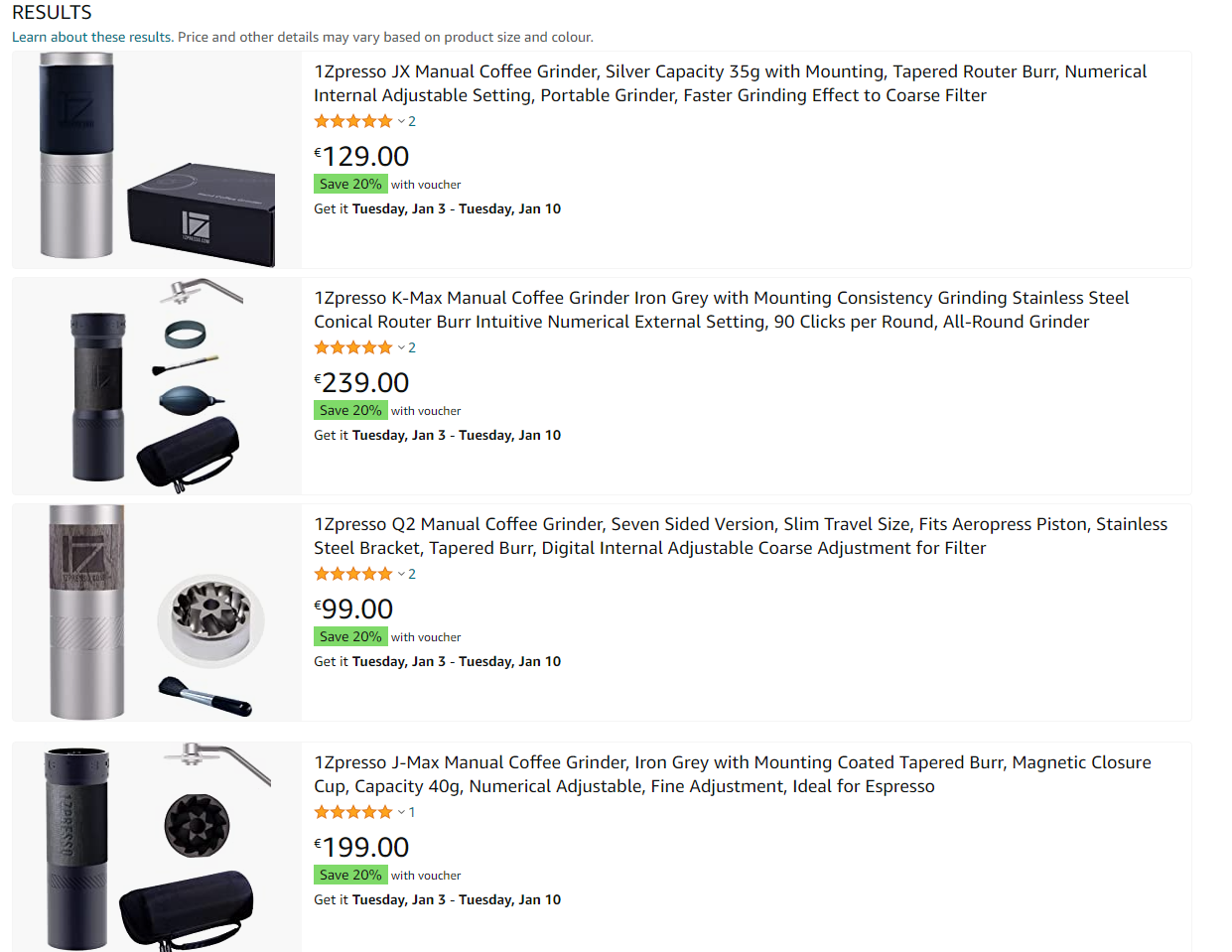This screenshot has height=952, width=1232.
Task: Open the 1Zpresso JX grinder product image
Action: pyautogui.click(x=157, y=160)
